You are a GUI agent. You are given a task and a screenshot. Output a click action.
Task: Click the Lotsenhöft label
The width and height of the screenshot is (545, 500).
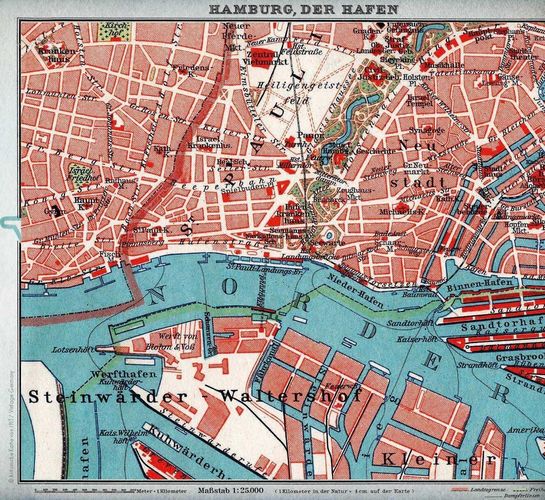coord(71,350)
